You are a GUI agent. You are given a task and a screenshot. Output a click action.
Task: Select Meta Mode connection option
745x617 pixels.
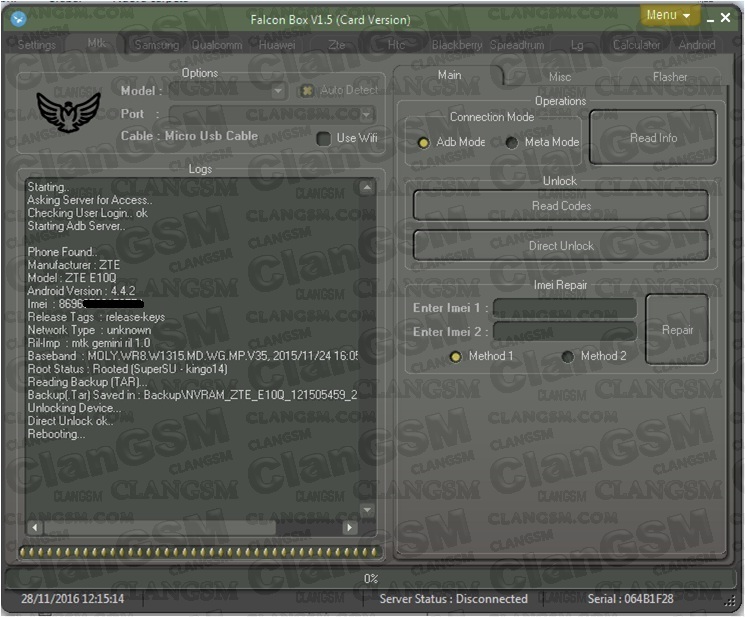point(512,142)
